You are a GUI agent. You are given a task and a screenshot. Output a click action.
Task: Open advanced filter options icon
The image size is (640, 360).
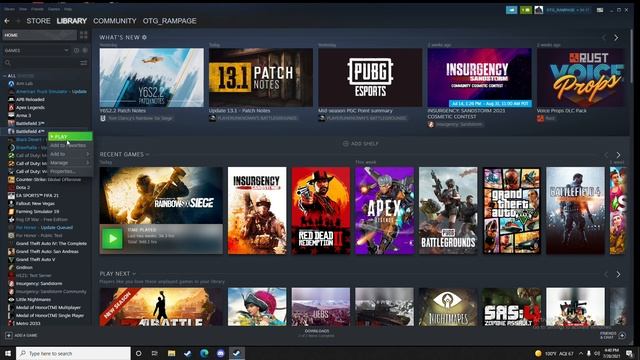point(84,63)
